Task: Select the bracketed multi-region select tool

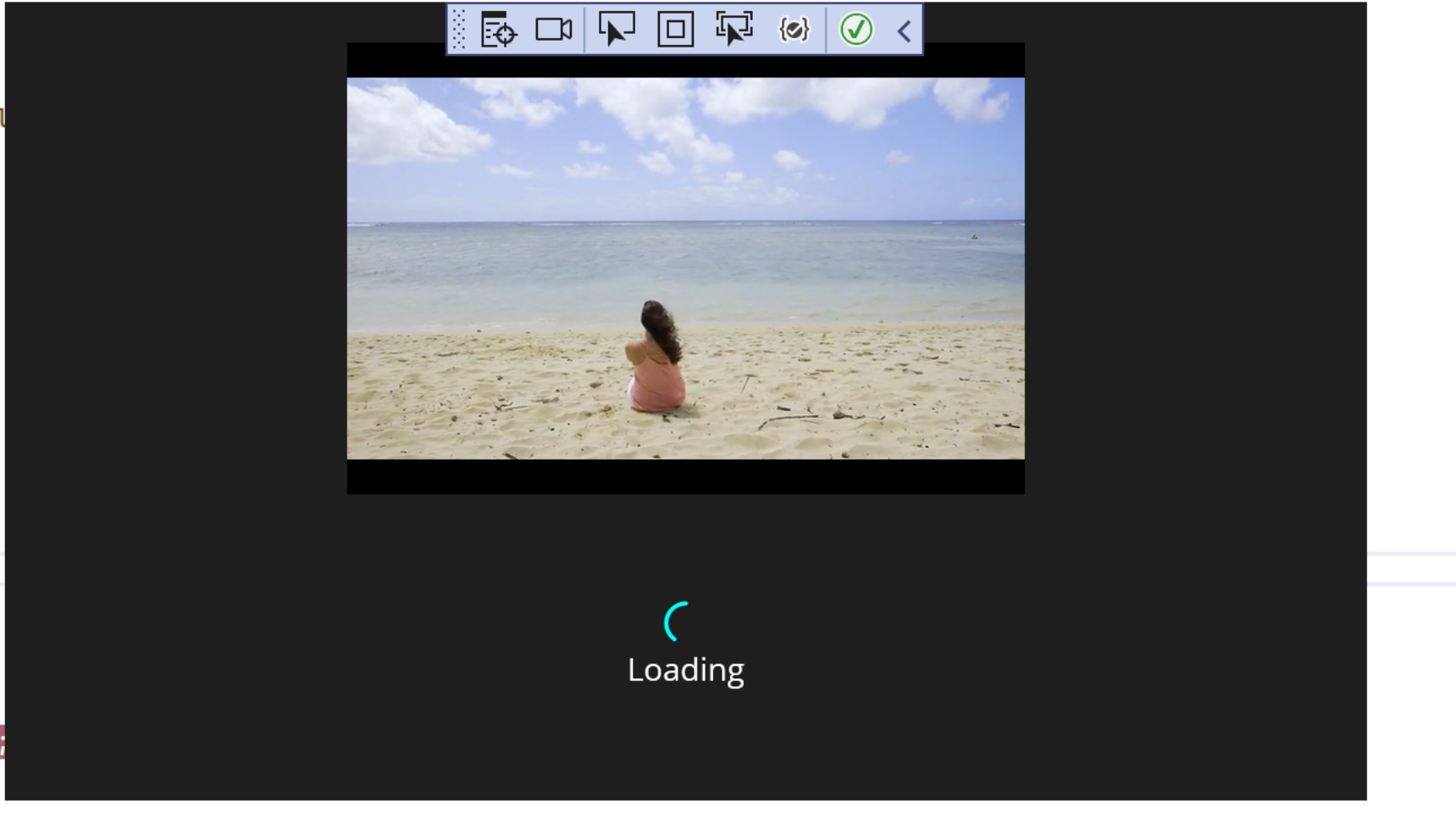Action: tap(734, 30)
